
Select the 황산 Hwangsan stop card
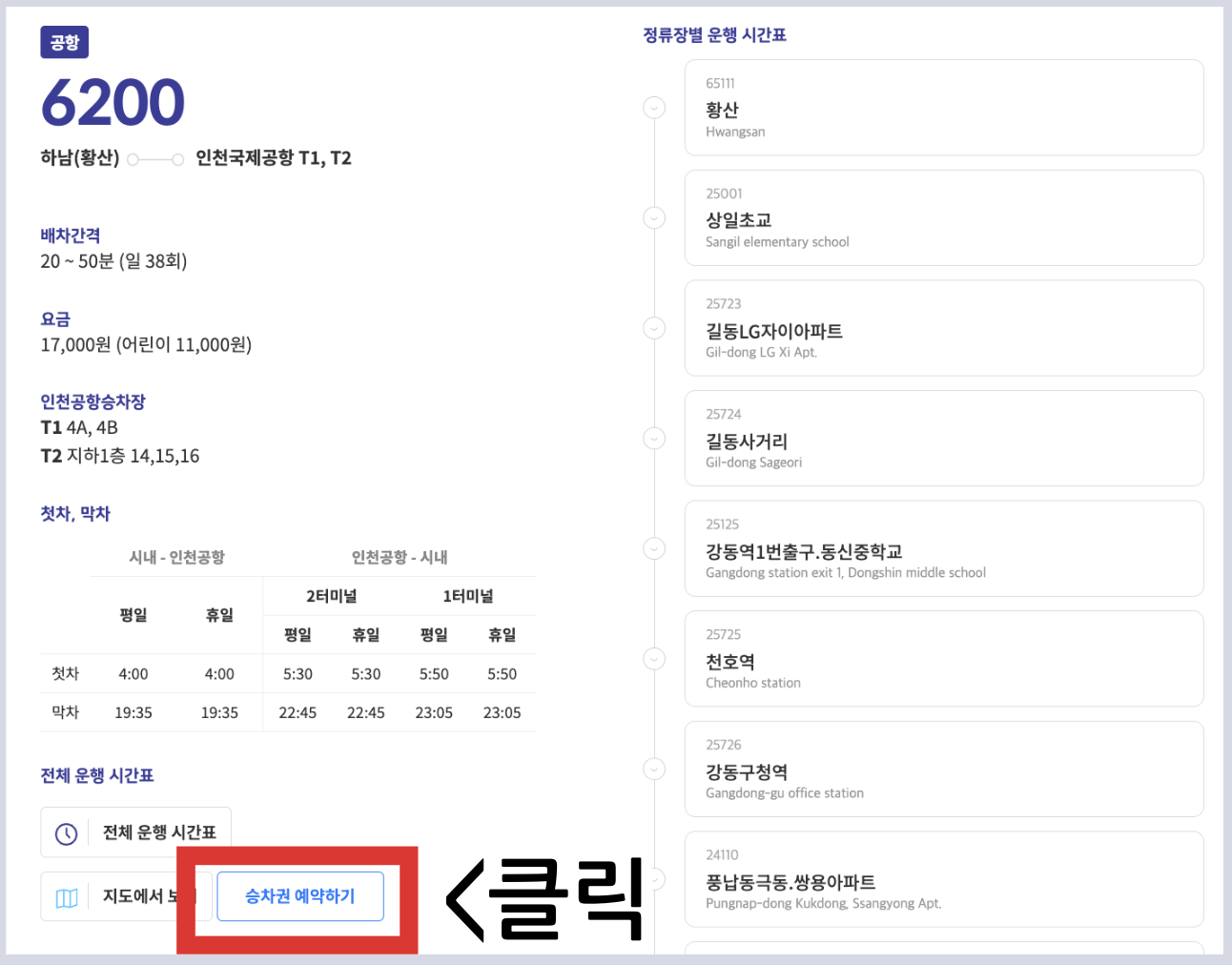944,107
